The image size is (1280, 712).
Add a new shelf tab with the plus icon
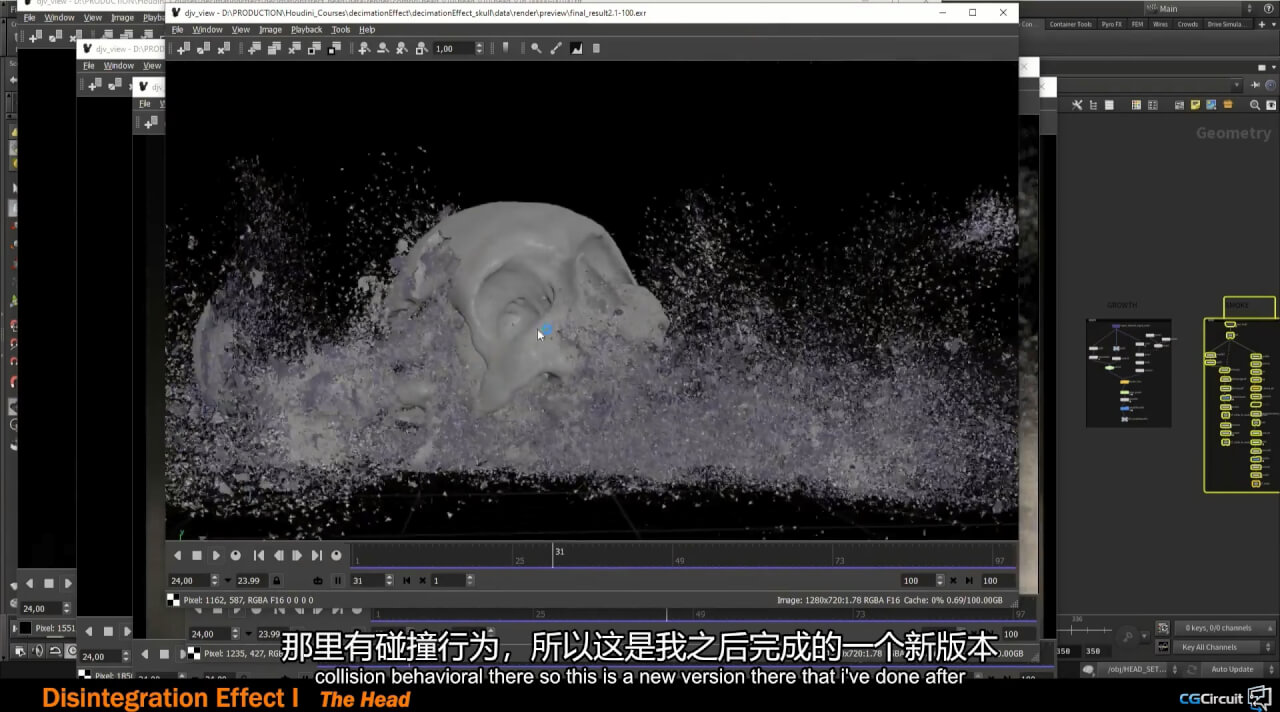coord(1263,24)
